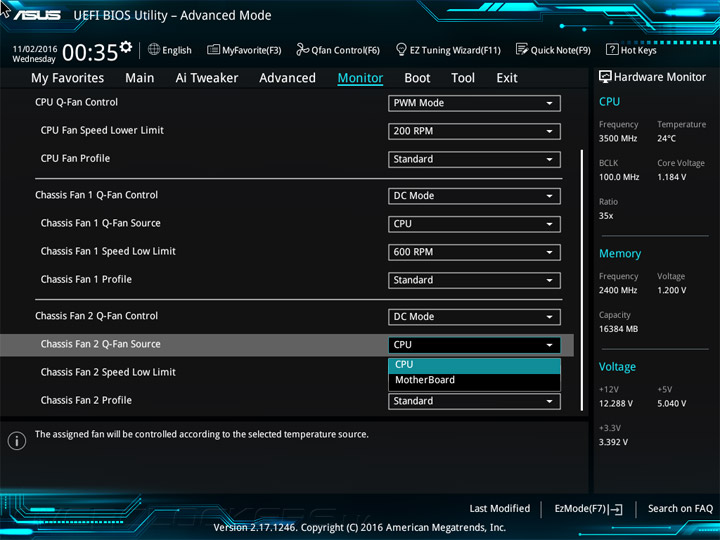720x540 pixels.
Task: Click the Qfan Control fan icon
Action: coord(302,49)
